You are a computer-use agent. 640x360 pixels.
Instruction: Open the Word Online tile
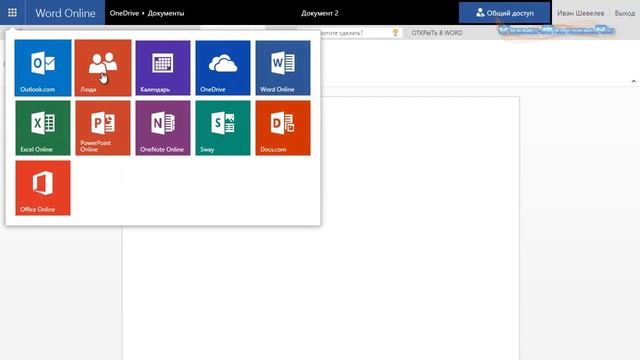[x=283, y=68]
